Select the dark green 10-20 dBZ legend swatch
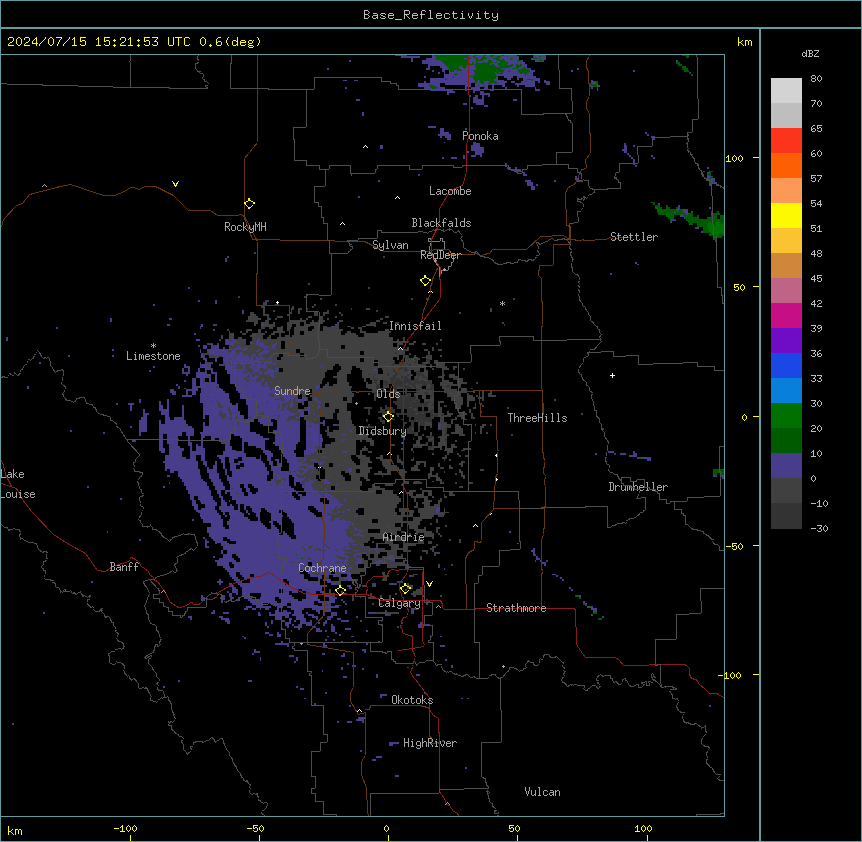Image resolution: width=862 pixels, height=842 pixels. pyautogui.click(x=786, y=441)
